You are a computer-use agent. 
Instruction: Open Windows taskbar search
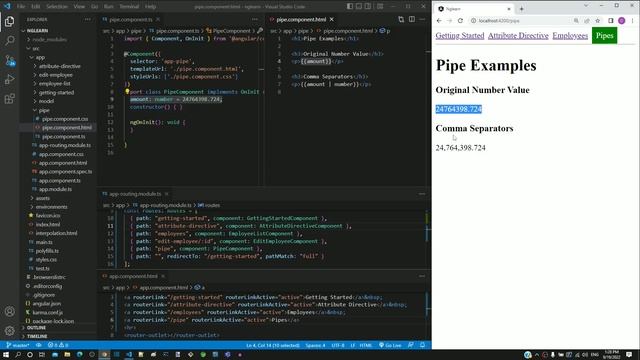pos(18,355)
